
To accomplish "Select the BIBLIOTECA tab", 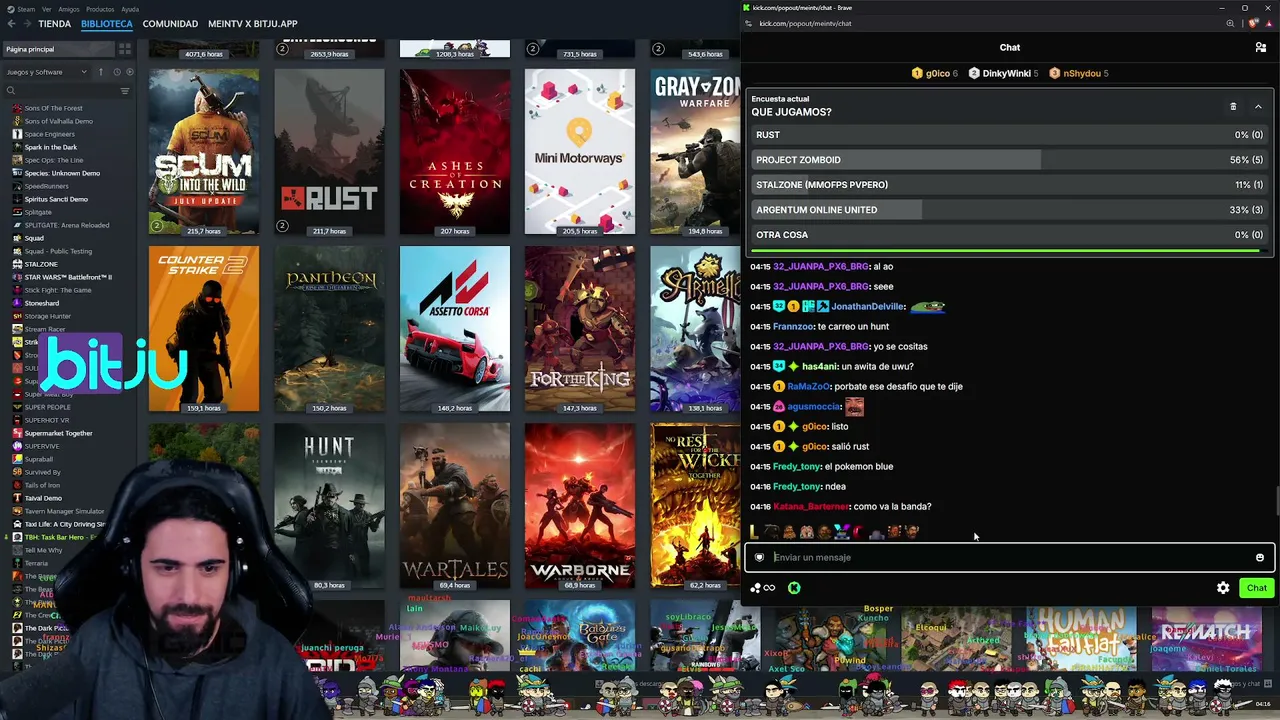I will tap(107, 24).
